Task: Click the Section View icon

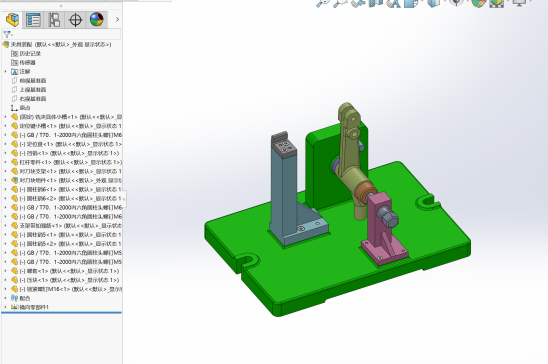Action: point(376,3)
